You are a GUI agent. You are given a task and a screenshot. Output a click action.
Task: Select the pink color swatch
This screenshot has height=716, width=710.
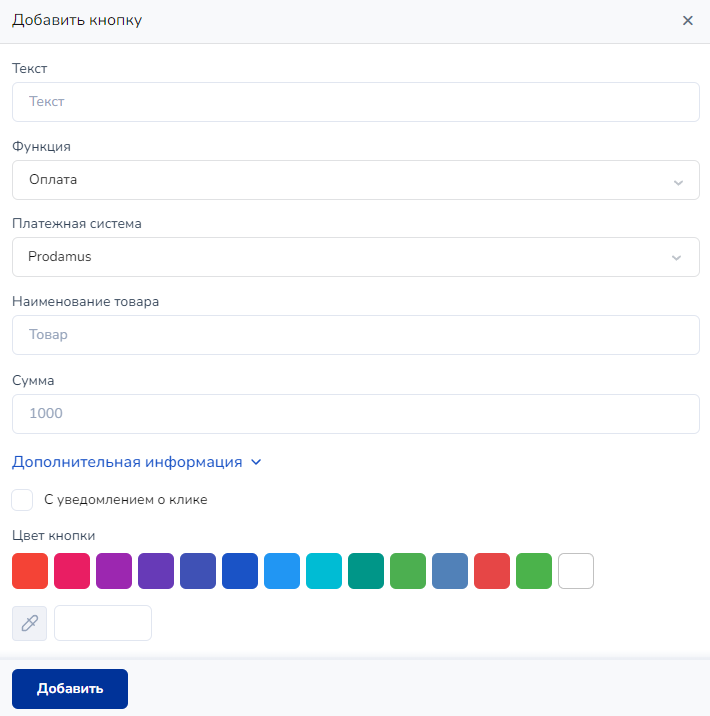tap(72, 571)
